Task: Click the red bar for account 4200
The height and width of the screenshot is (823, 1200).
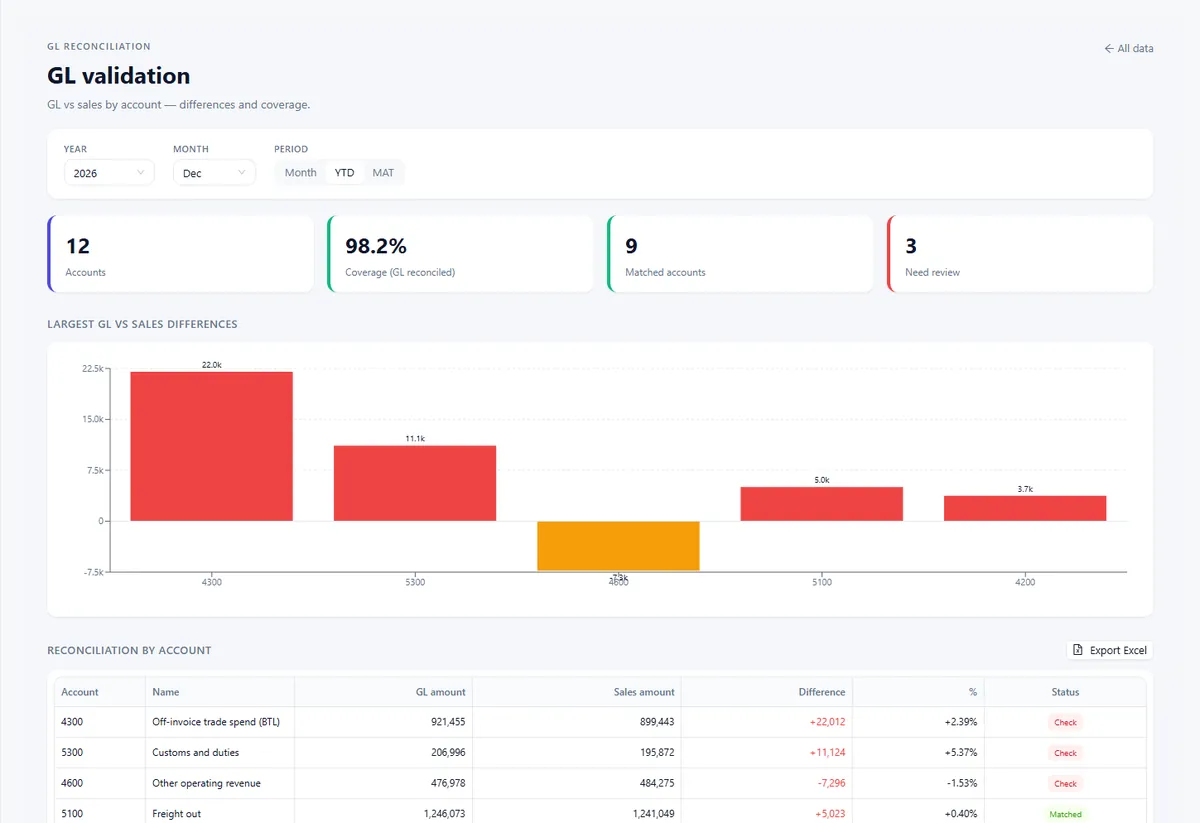Action: click(1025, 508)
